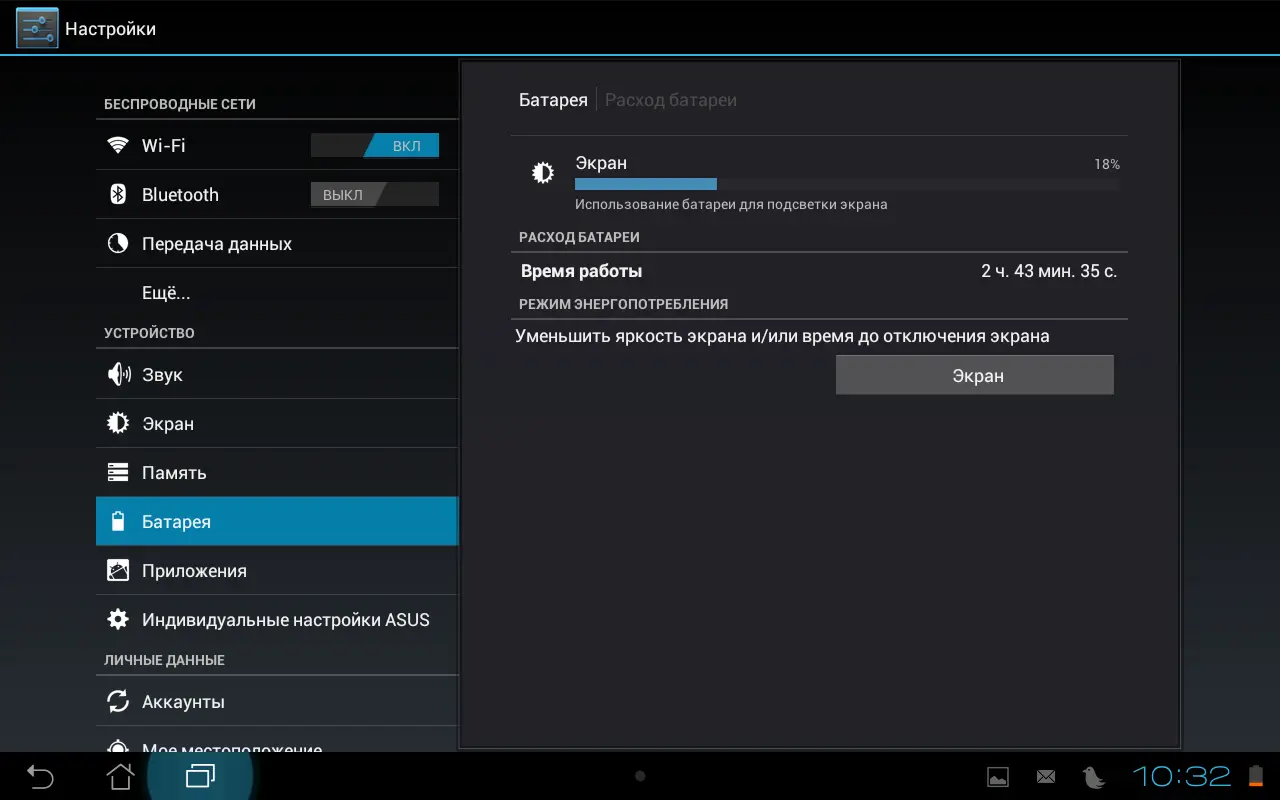
Task: Click the Экран brightness icon in sidebar
Action: (118, 423)
